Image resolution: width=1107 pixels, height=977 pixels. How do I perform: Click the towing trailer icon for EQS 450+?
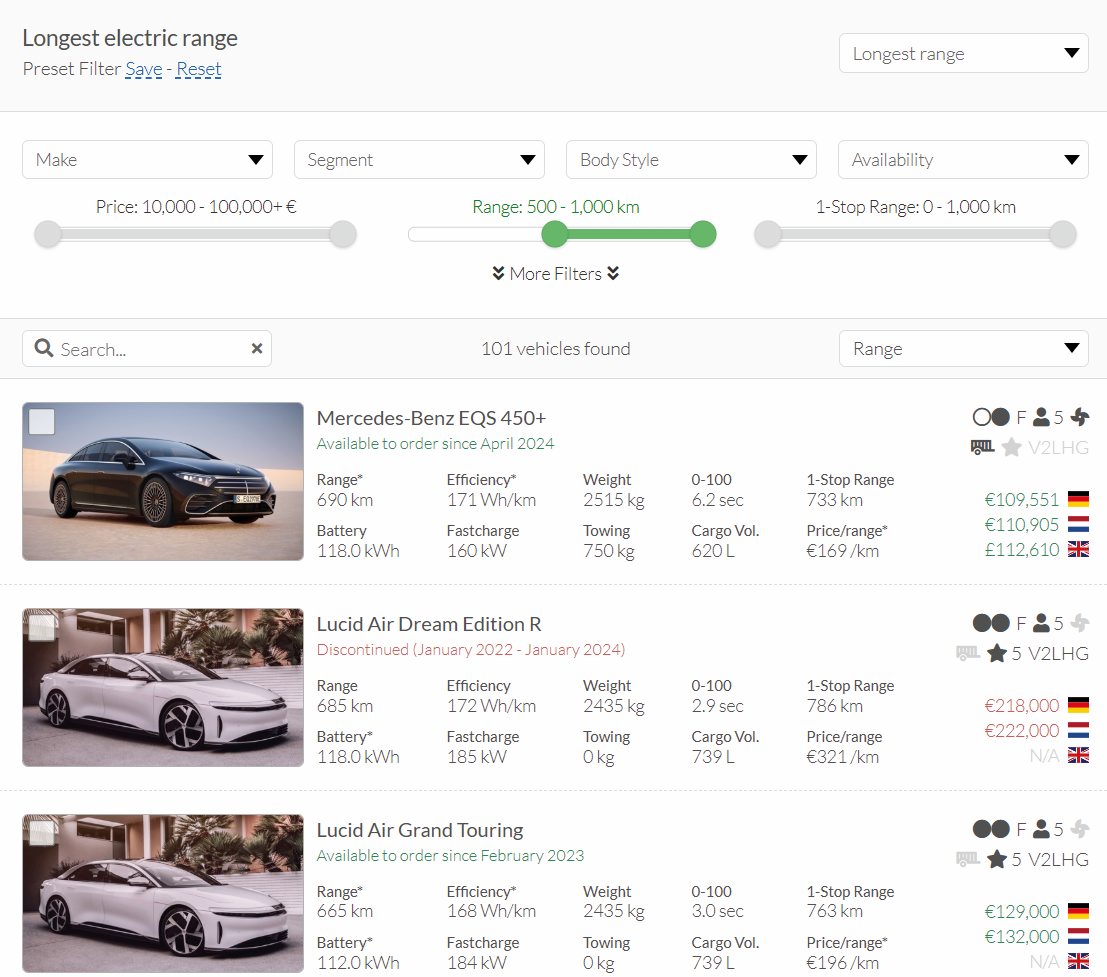pos(982,447)
